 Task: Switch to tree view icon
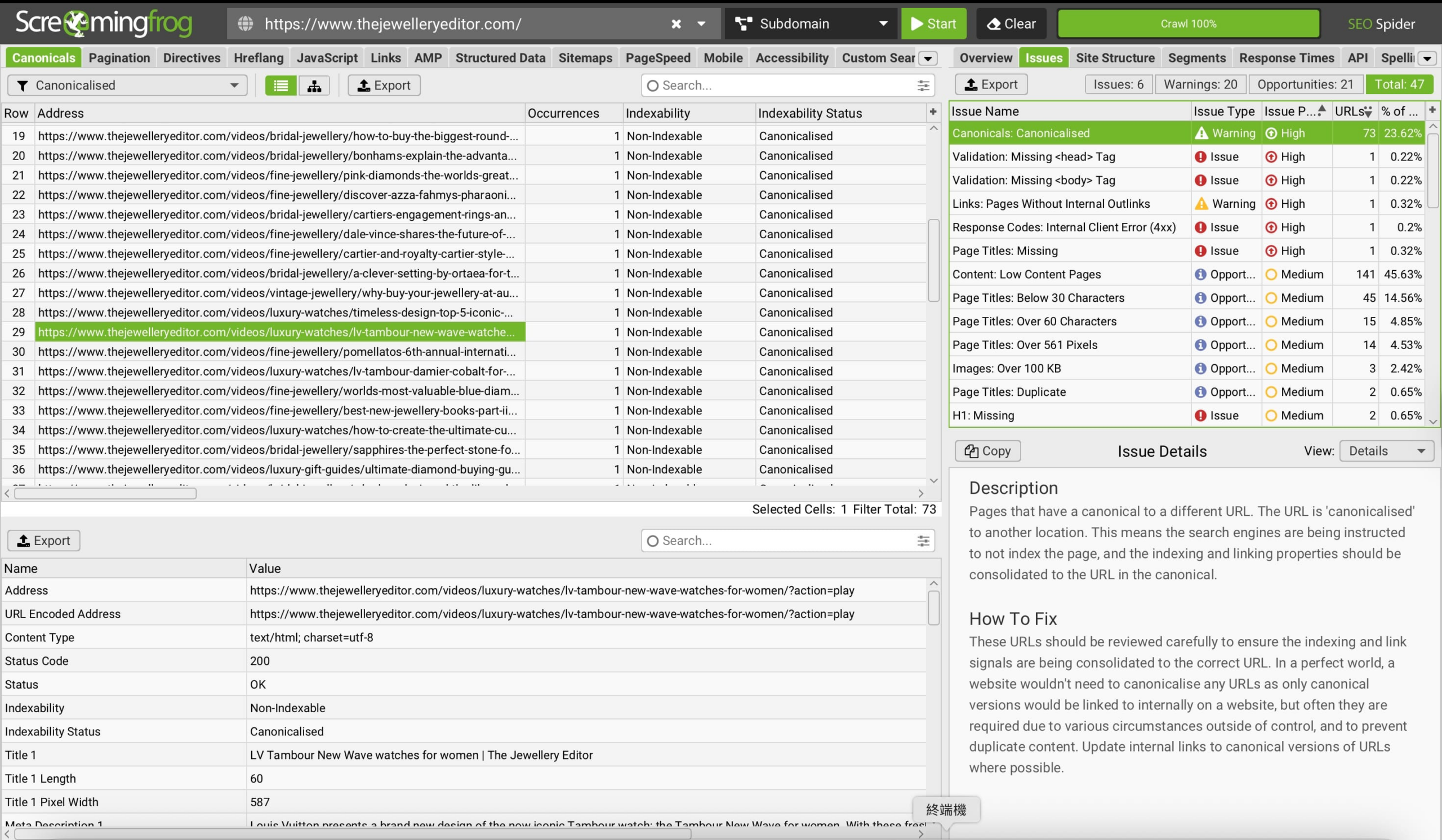tap(314, 86)
